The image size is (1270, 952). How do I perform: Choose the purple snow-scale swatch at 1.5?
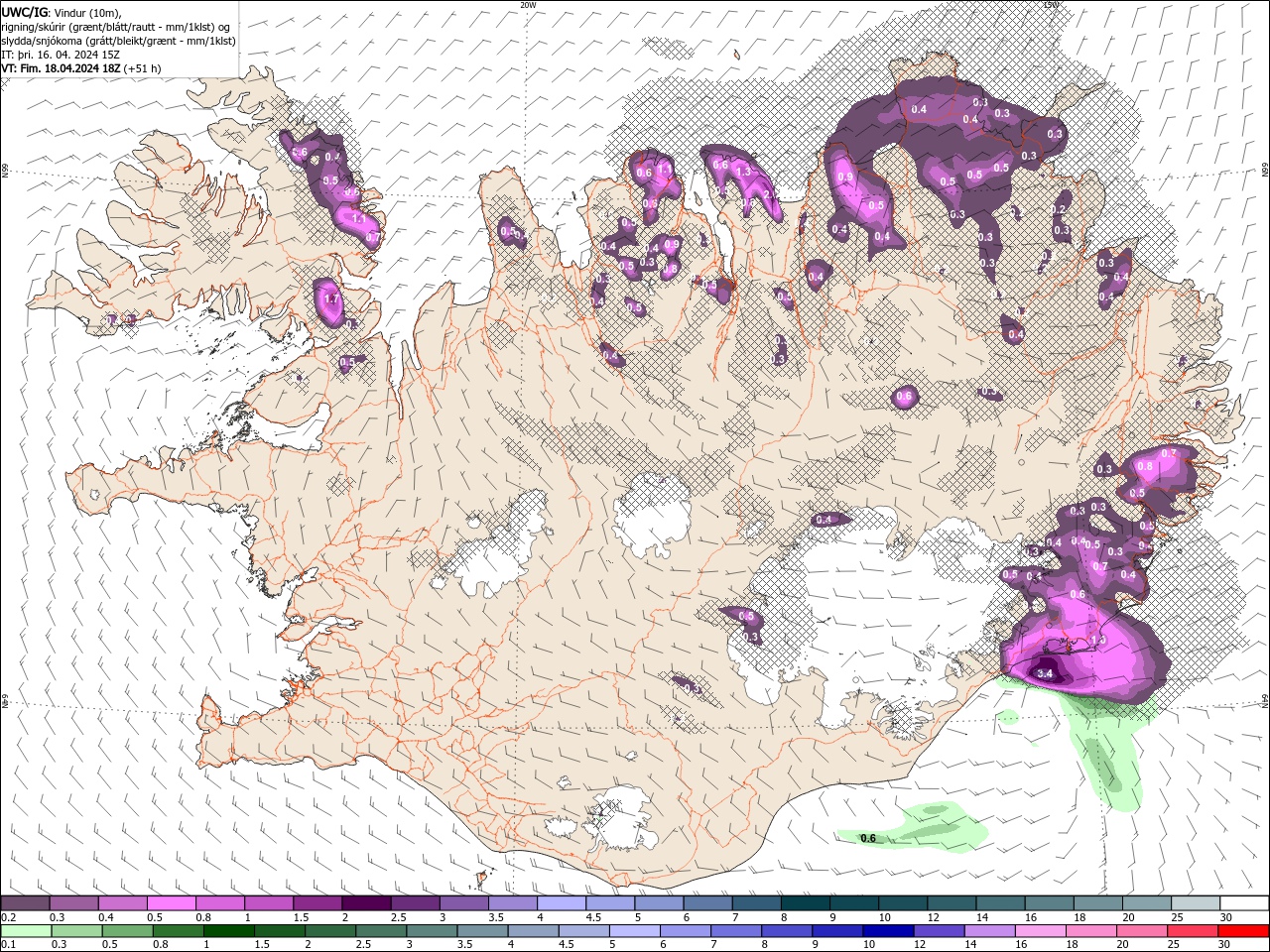317,903
